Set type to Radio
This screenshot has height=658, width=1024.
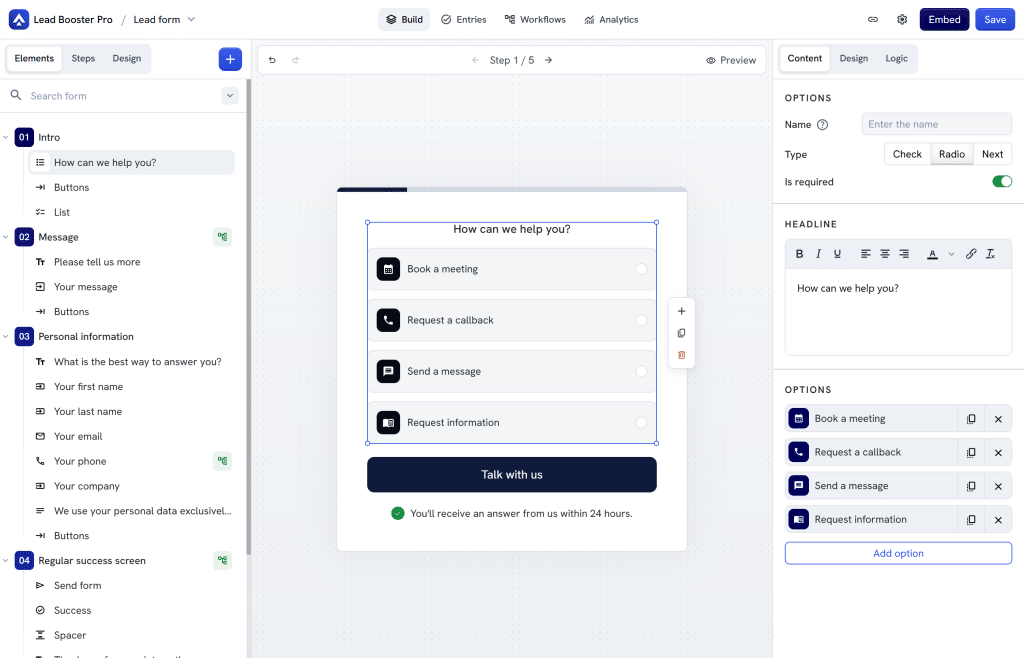click(952, 154)
